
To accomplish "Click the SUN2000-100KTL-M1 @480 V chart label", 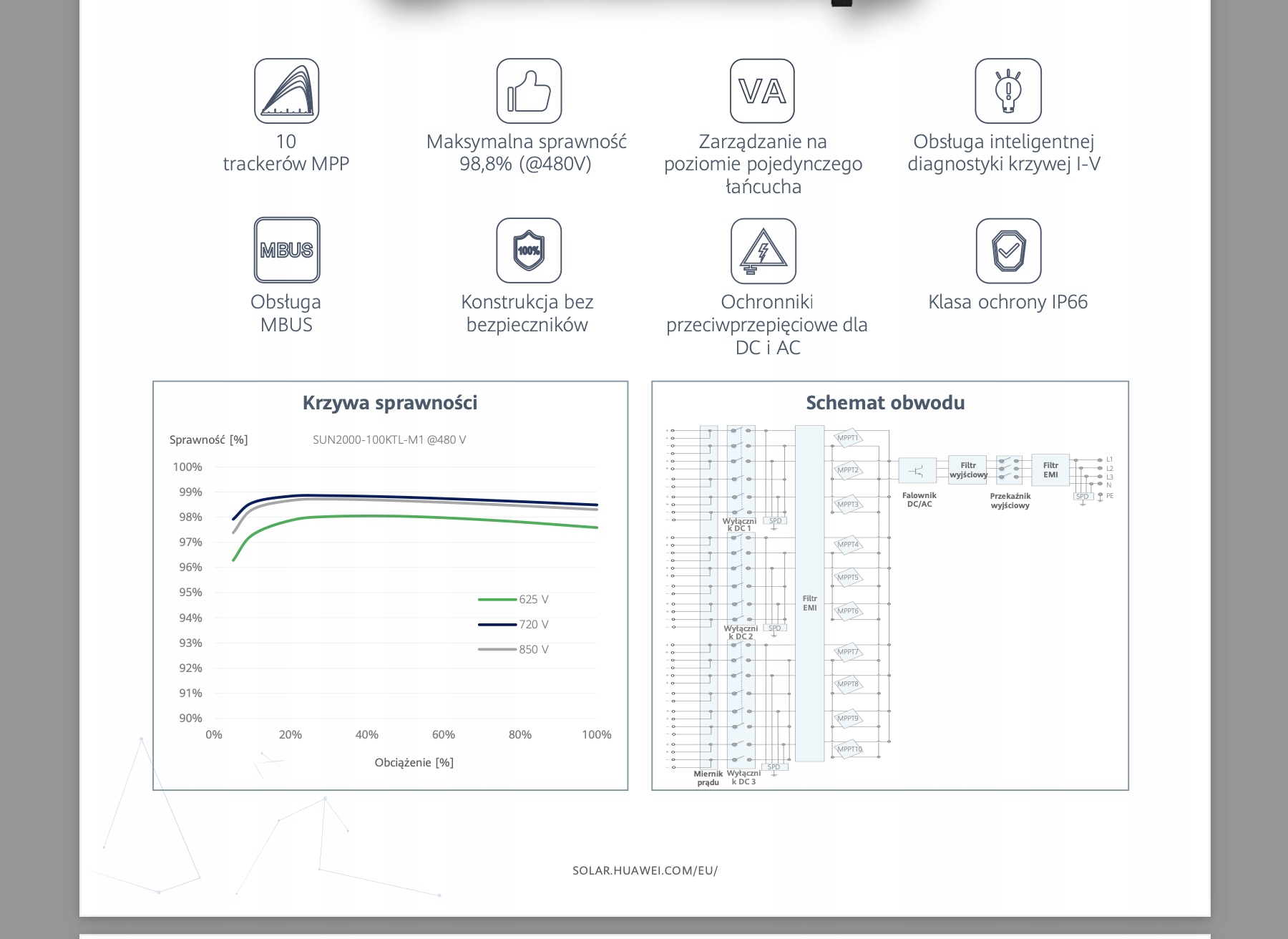I will tap(389, 439).
